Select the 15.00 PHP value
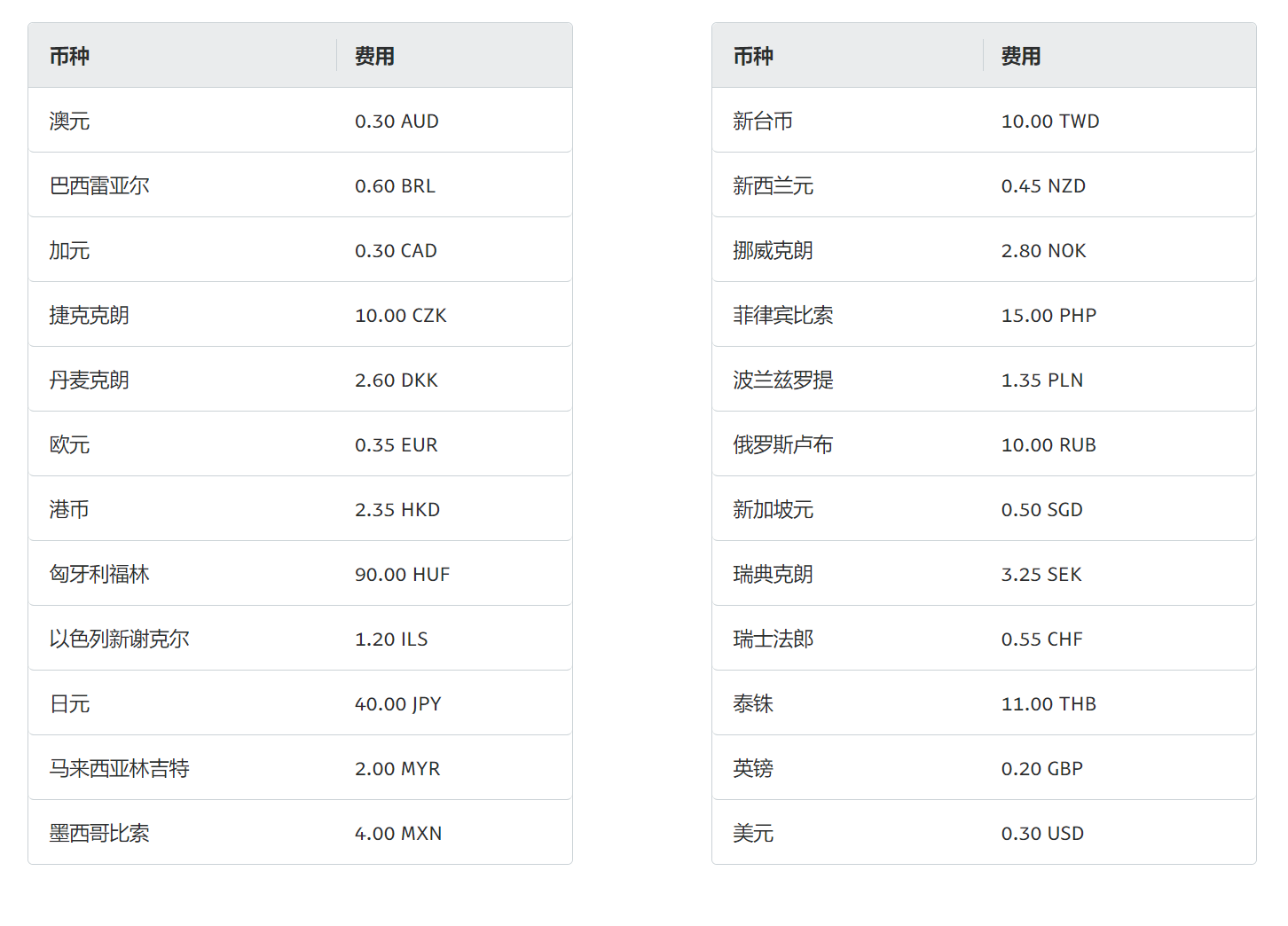 point(1048,315)
